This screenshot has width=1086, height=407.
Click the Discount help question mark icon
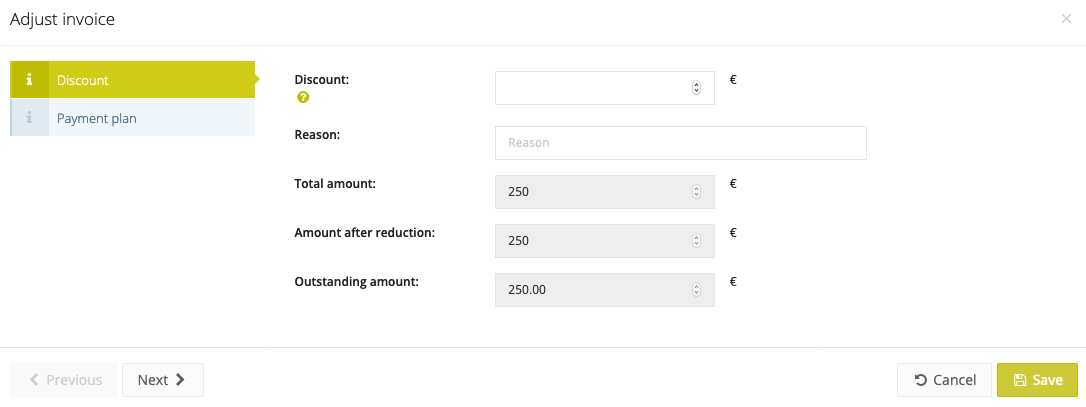click(x=303, y=98)
